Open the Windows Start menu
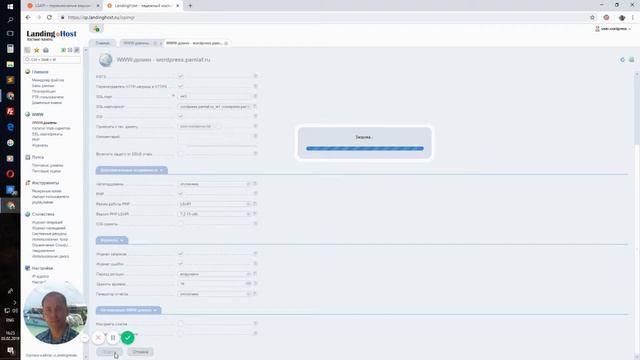 [10, 6]
